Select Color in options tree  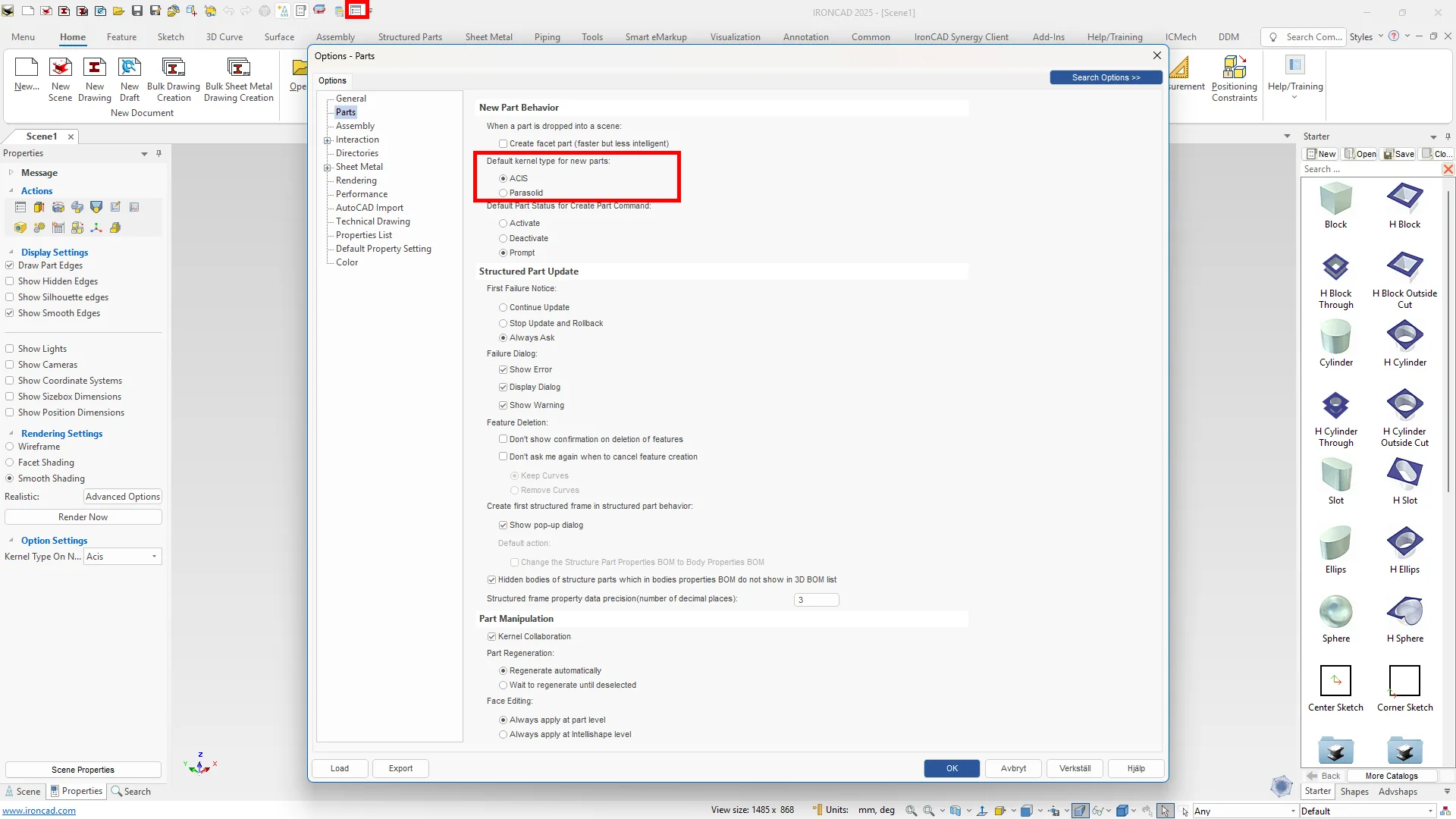coord(347,262)
